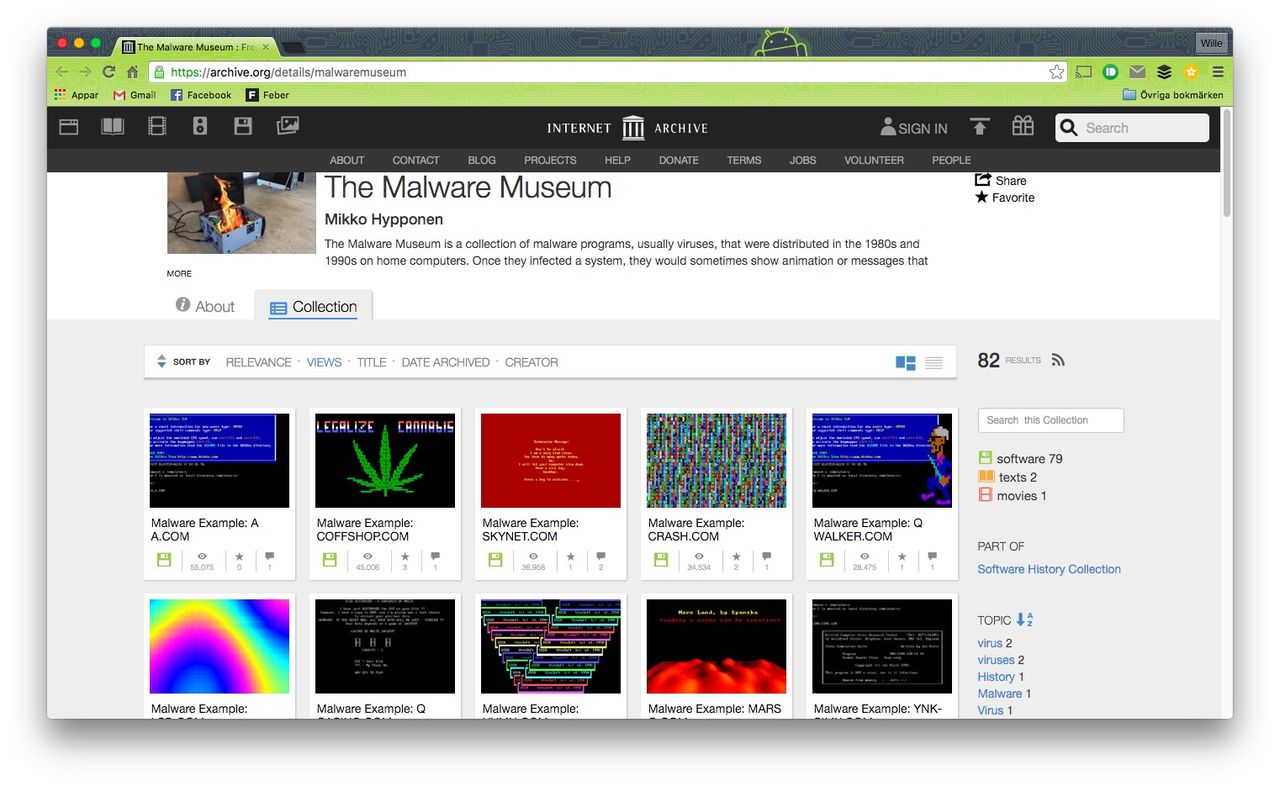The height and width of the screenshot is (786, 1280).
Task: Sort by Date Archived
Action: click(x=446, y=362)
